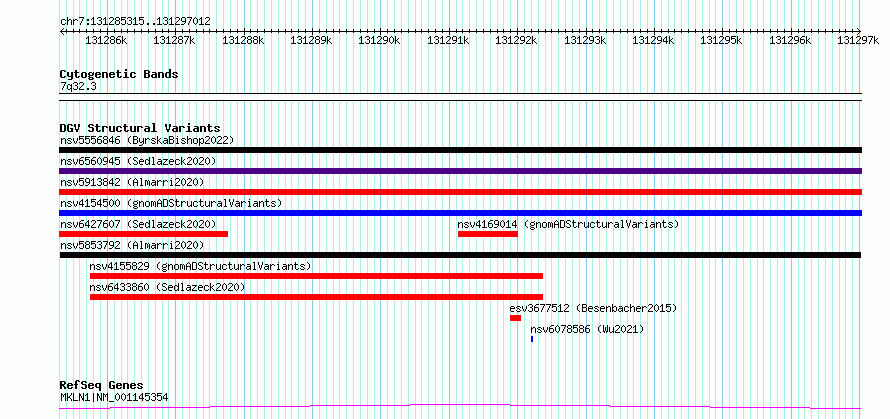Open the nsv4154500 gnomAD variant label

tap(171, 203)
